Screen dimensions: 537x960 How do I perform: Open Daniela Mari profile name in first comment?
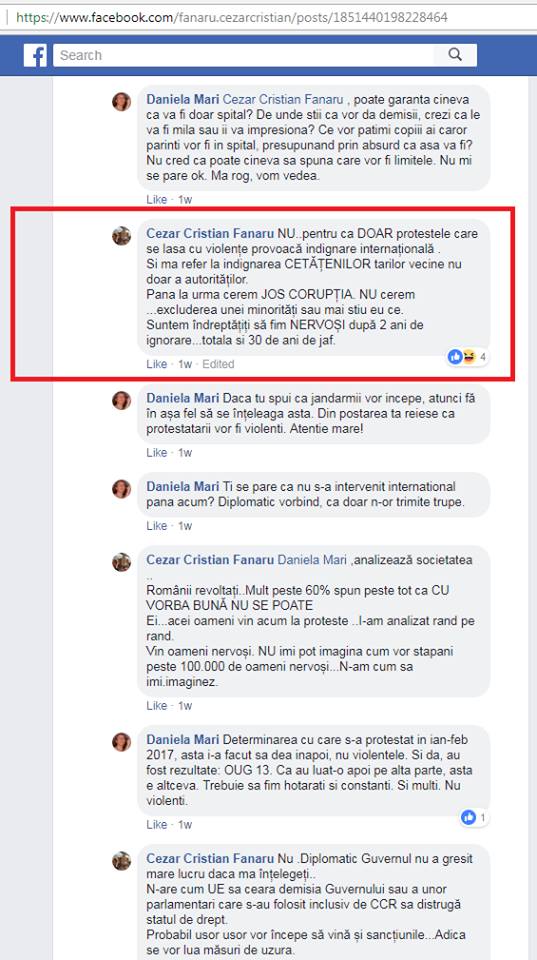182,99
